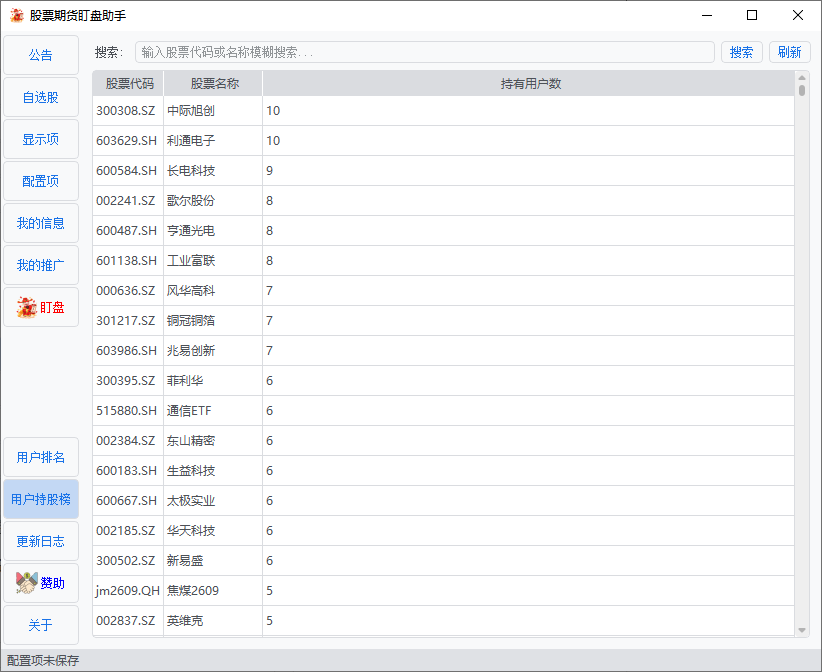
Task: Select code 301217.SZ
Action: 126,320
